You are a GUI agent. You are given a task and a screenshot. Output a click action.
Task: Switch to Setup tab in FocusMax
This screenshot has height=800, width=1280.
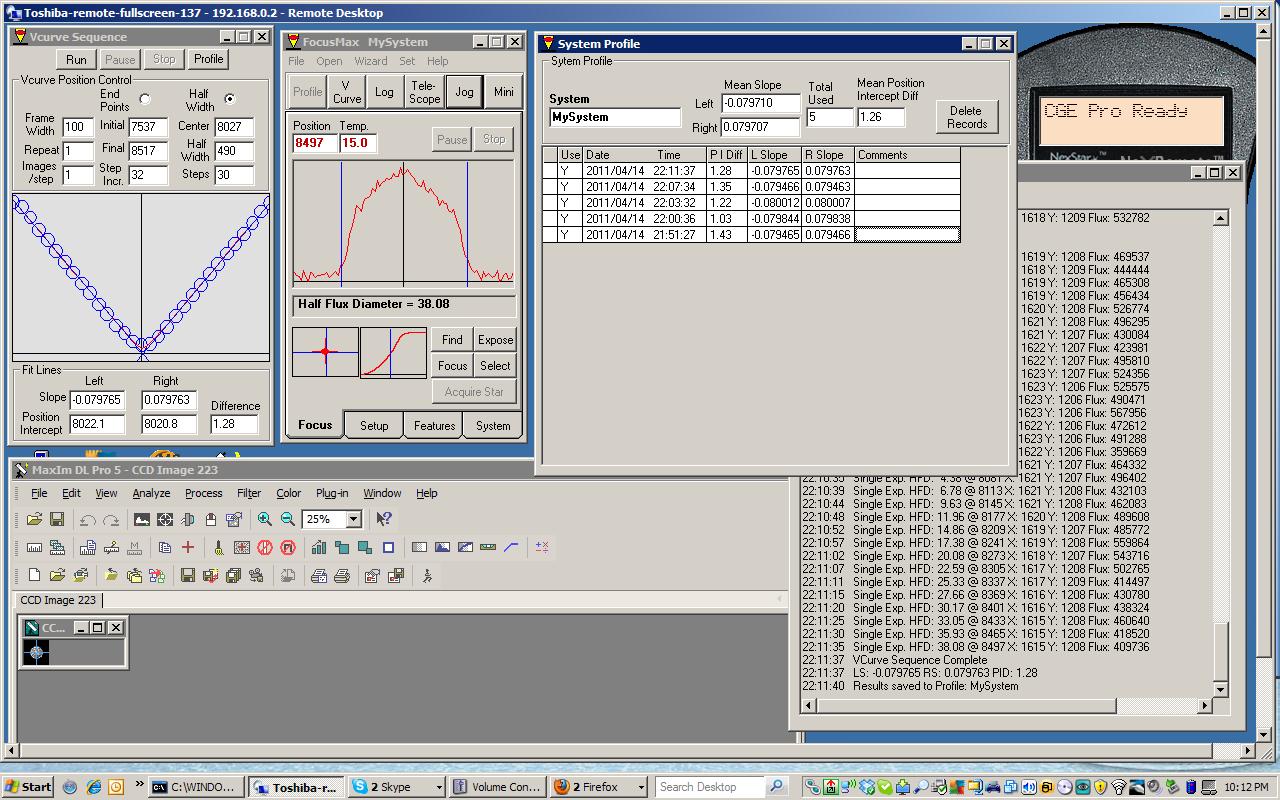[374, 426]
